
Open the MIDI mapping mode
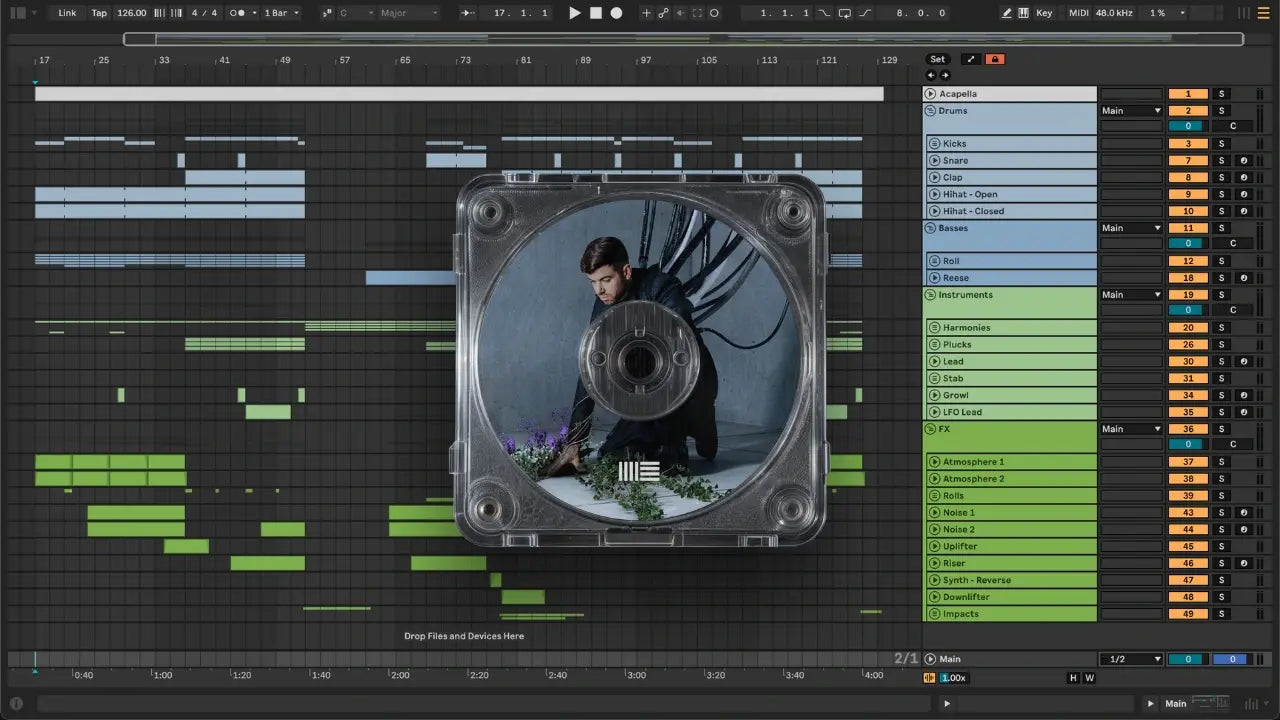(x=1078, y=13)
